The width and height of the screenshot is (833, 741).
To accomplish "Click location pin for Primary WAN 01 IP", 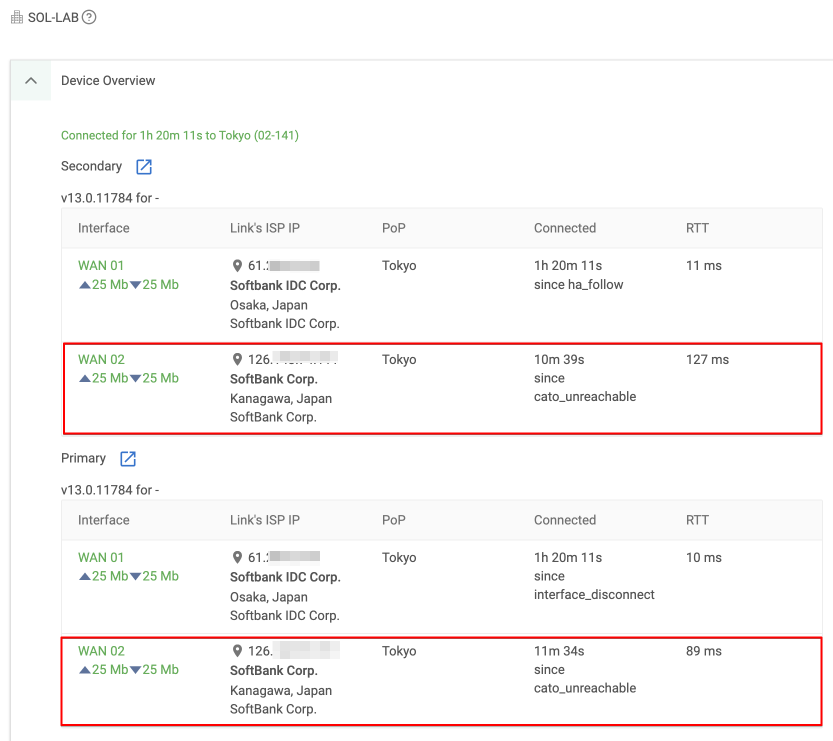I will 237,558.
